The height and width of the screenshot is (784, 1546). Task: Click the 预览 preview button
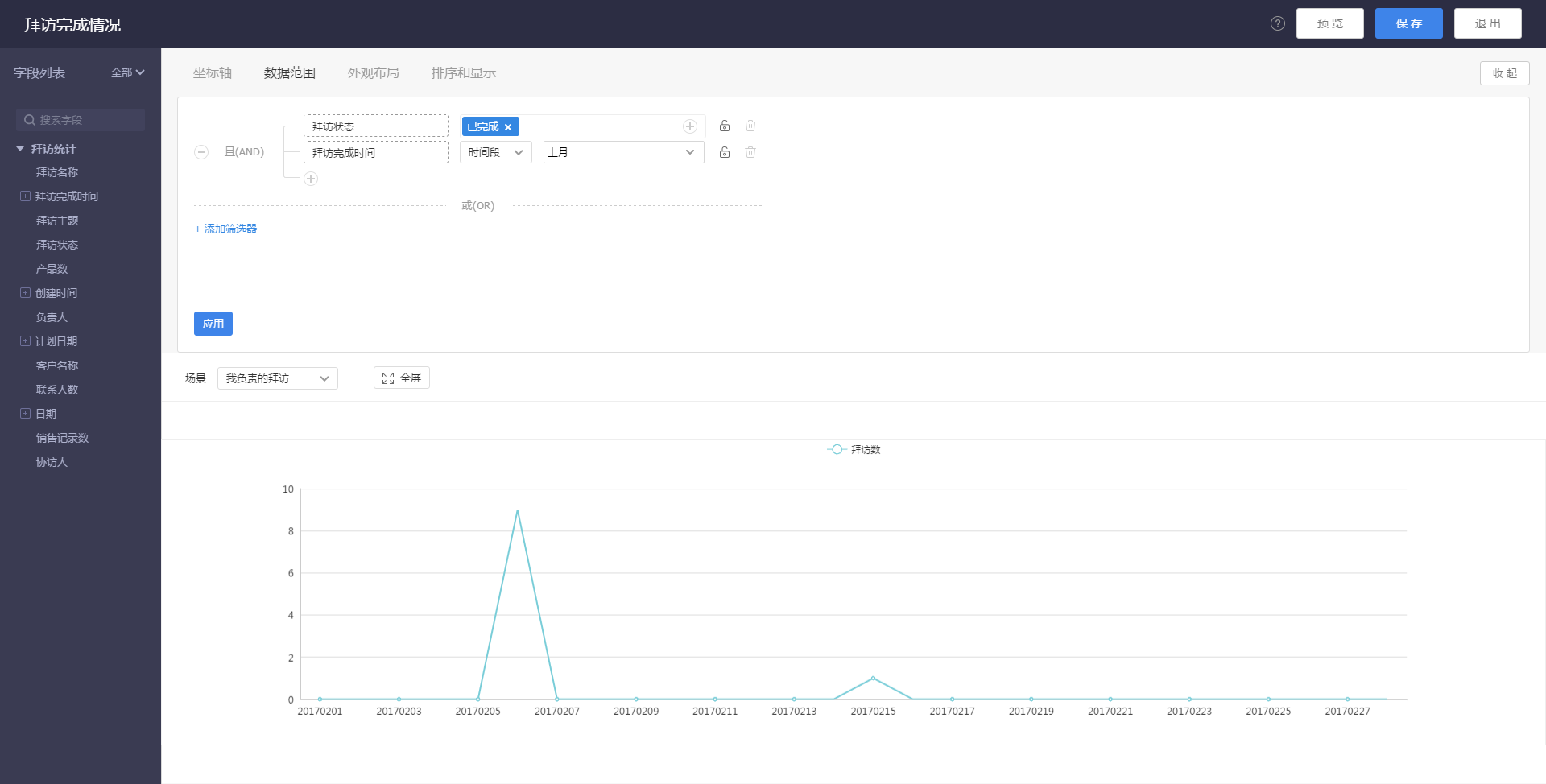point(1330,23)
